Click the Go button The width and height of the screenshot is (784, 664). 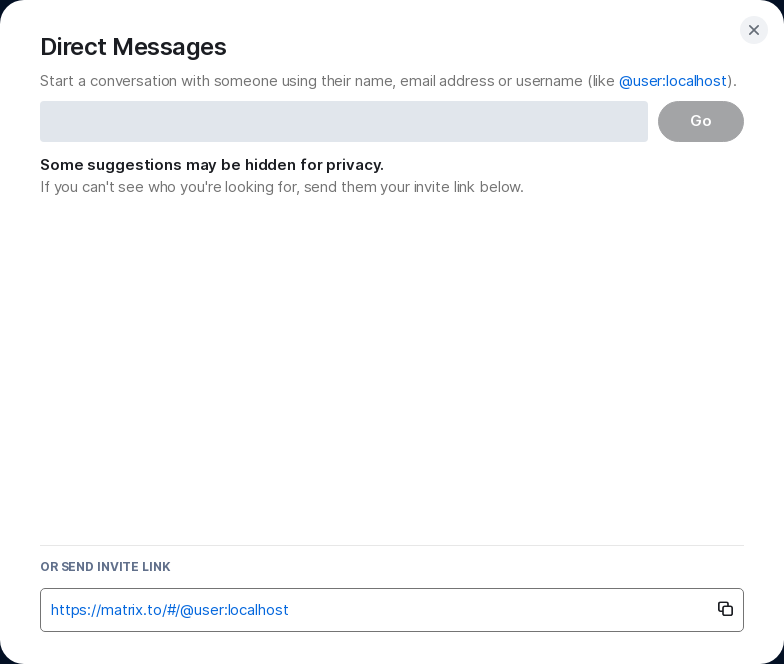pyautogui.click(x=700, y=121)
